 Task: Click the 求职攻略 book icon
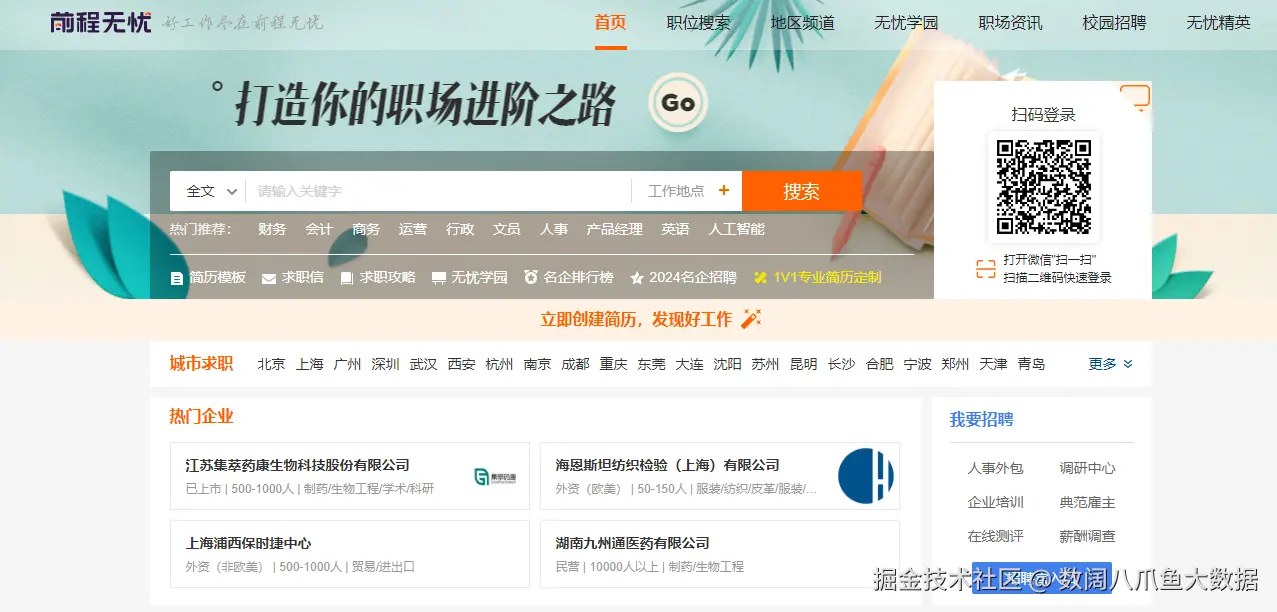pyautogui.click(x=347, y=278)
